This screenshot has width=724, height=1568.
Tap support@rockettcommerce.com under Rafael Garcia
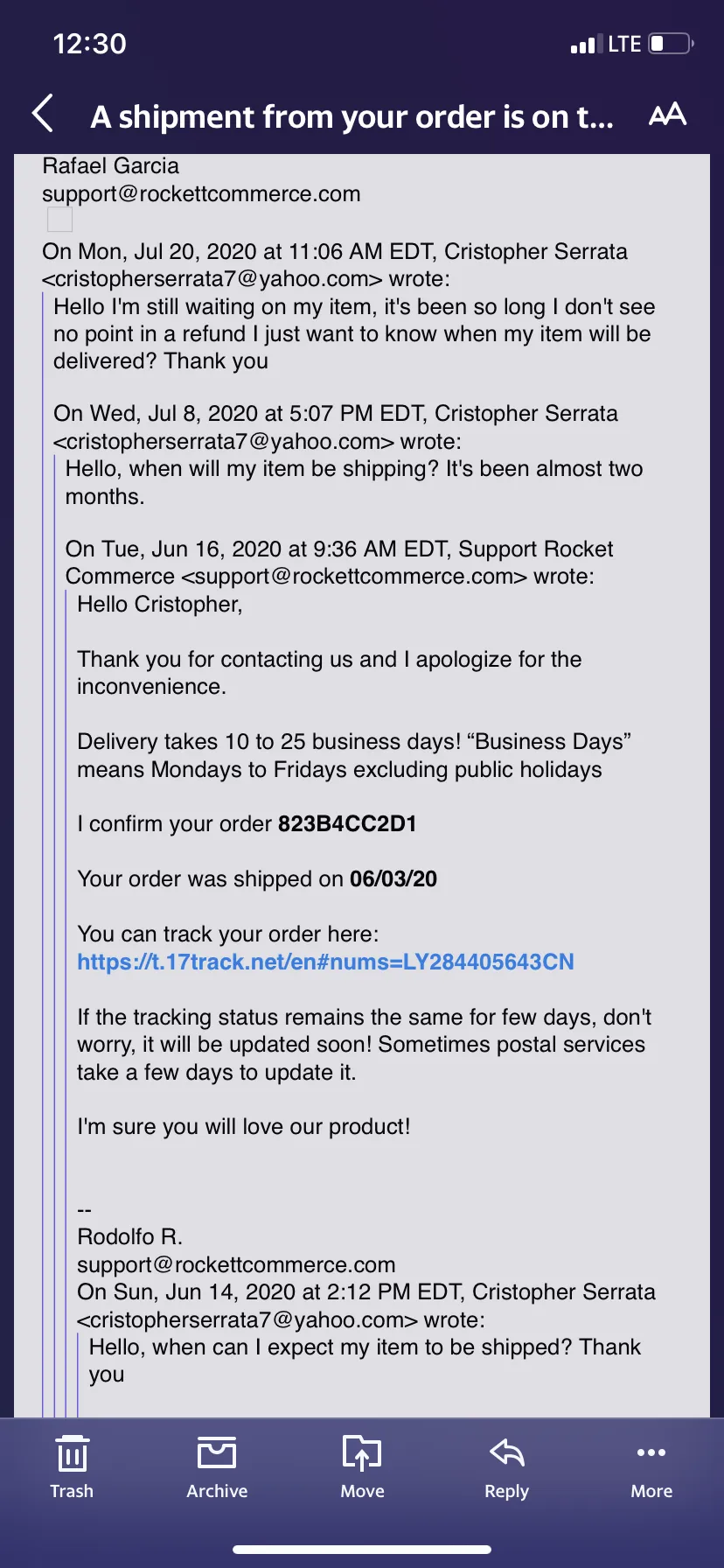coord(201,194)
